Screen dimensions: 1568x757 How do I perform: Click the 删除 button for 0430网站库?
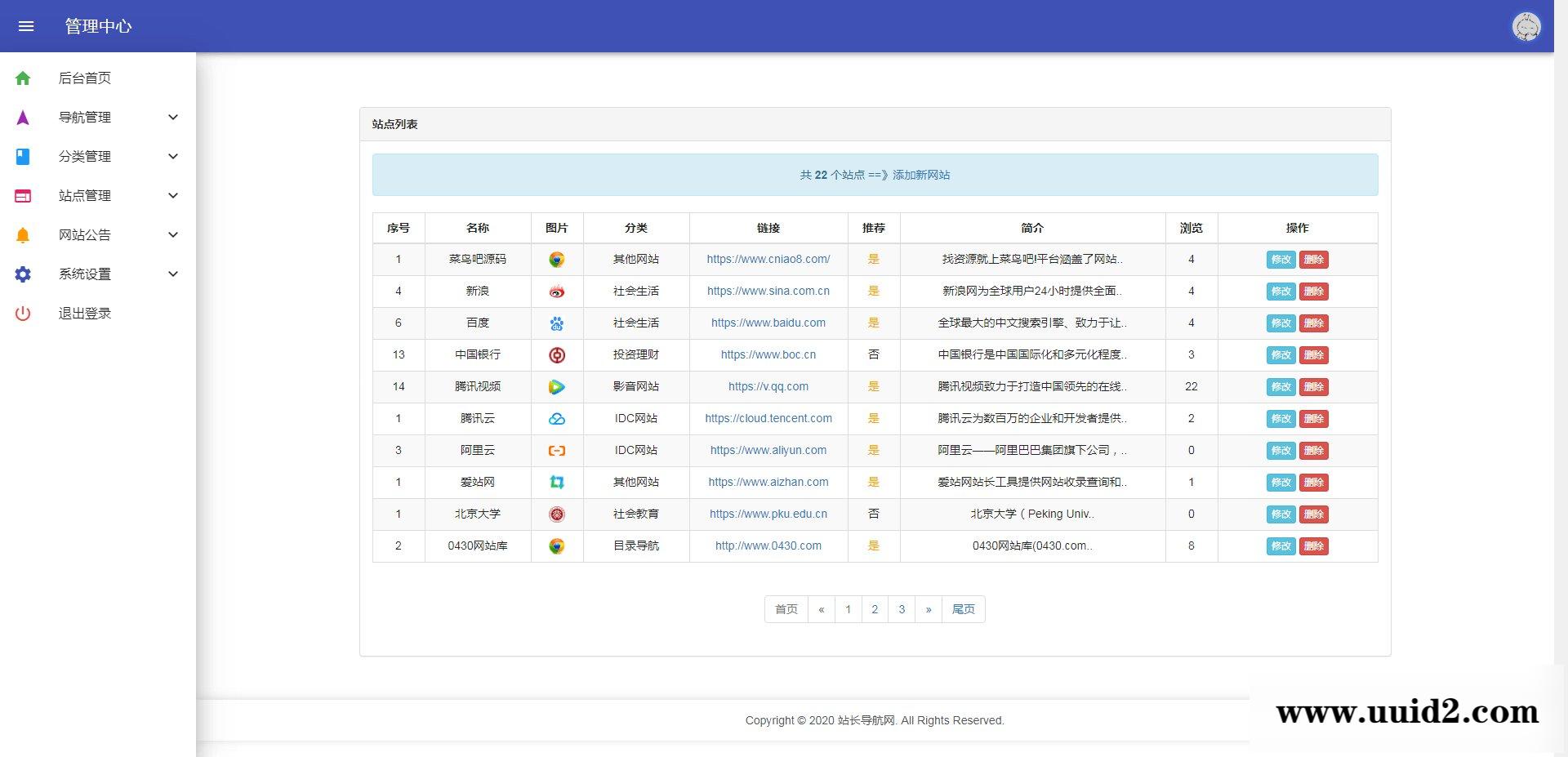coord(1314,546)
